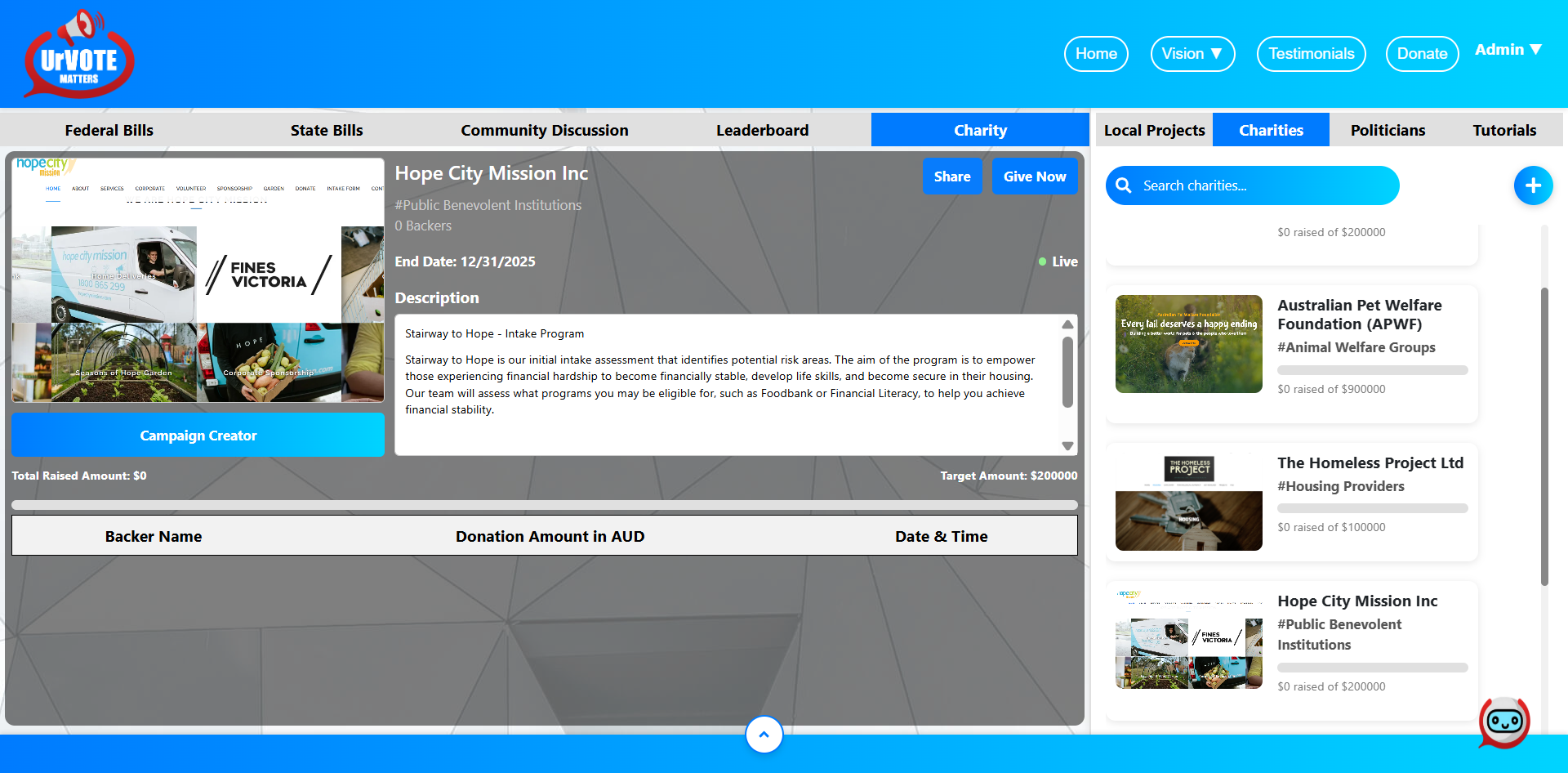Click the charities list scrollbar
The image size is (1568, 773).
coord(1544,436)
